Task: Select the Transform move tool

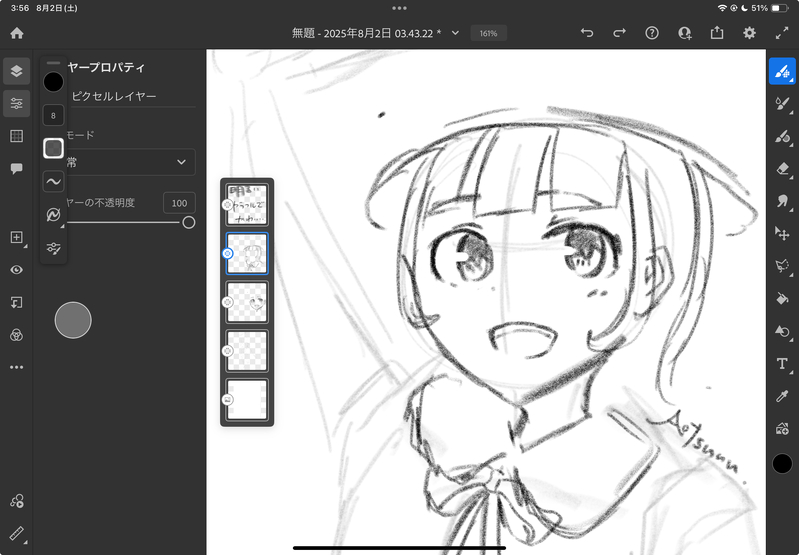Action: pos(782,233)
